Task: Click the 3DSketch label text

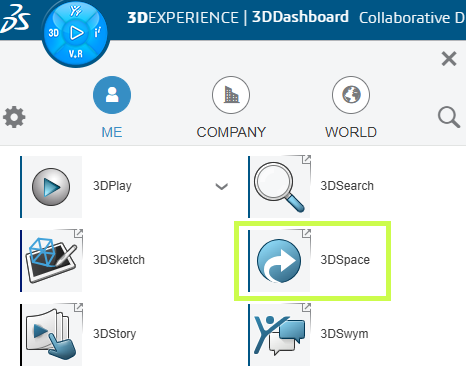Action: pos(119,260)
